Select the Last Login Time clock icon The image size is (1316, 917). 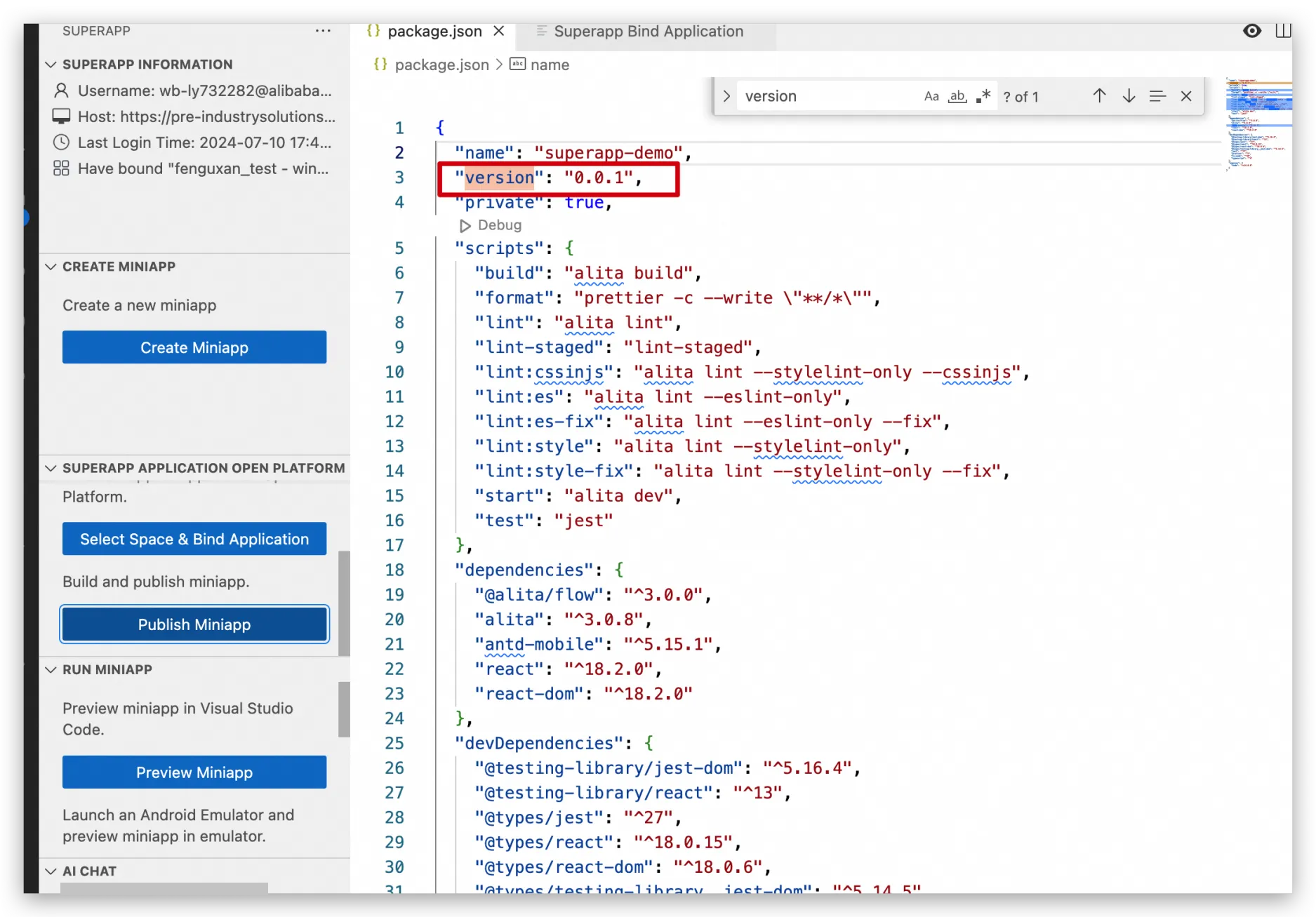(x=62, y=142)
